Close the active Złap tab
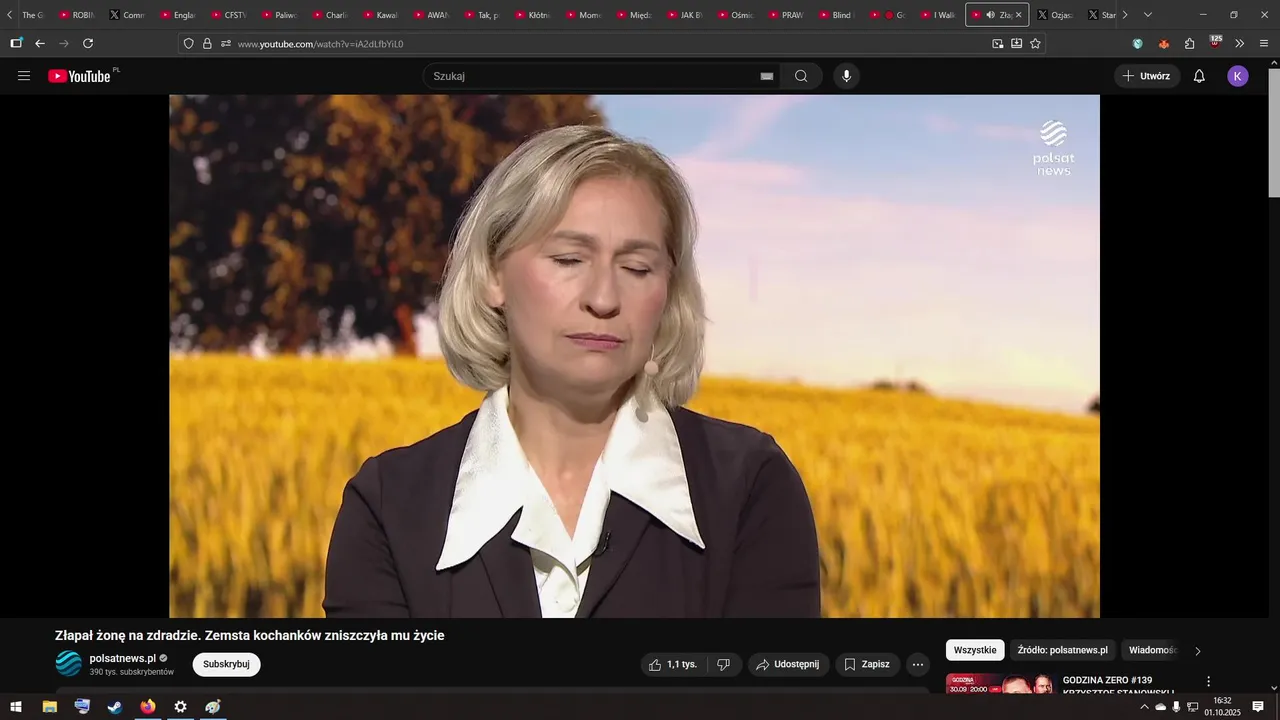Viewport: 1280px width, 720px height. pyautogui.click(x=1019, y=15)
